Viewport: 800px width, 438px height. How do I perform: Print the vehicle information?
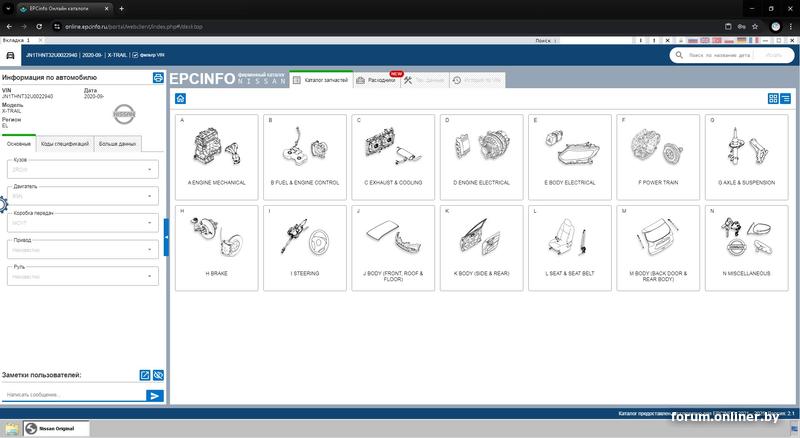pos(158,78)
